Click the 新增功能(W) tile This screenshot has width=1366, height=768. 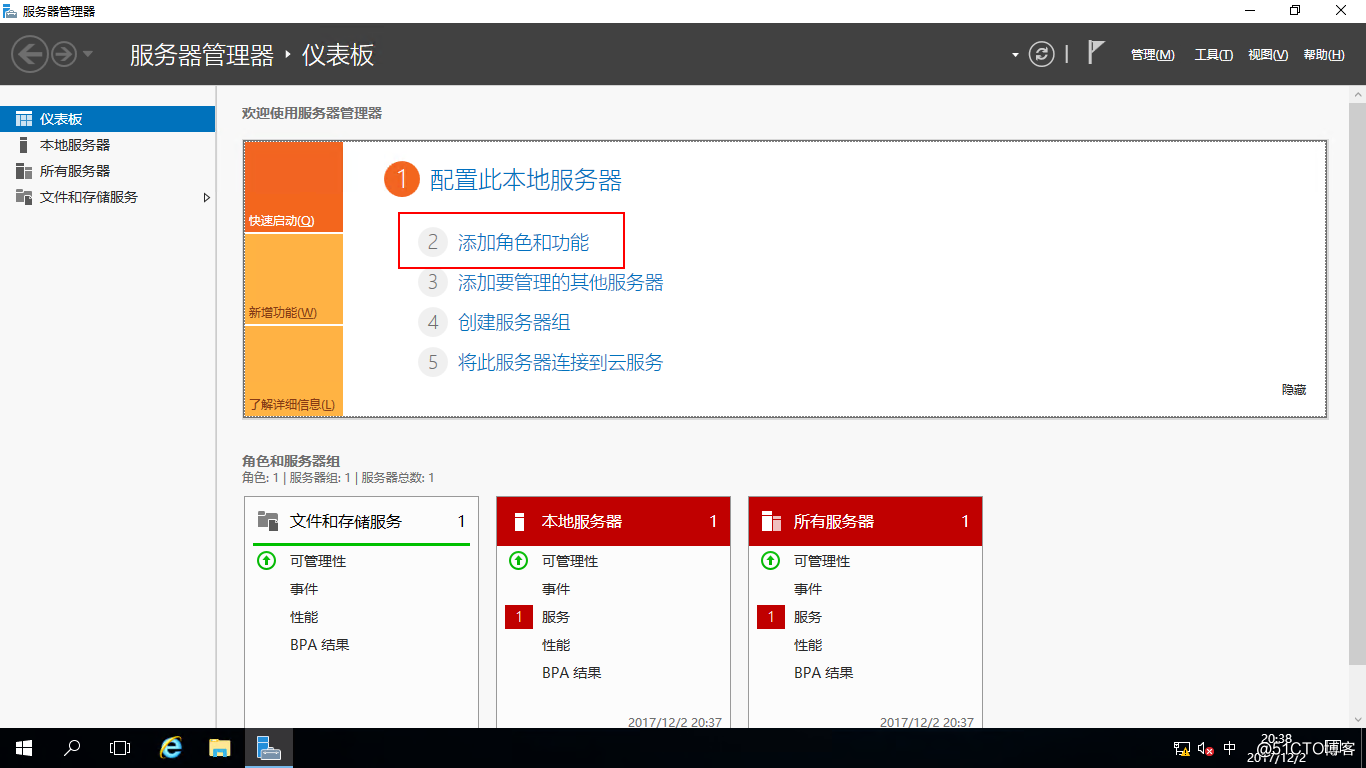(x=293, y=279)
